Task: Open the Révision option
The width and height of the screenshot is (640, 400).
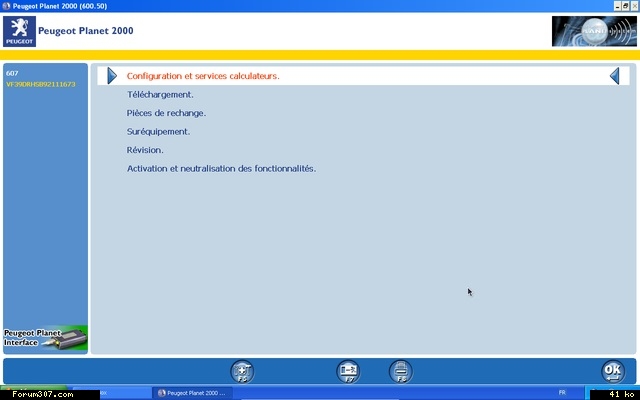Action: click(145, 150)
